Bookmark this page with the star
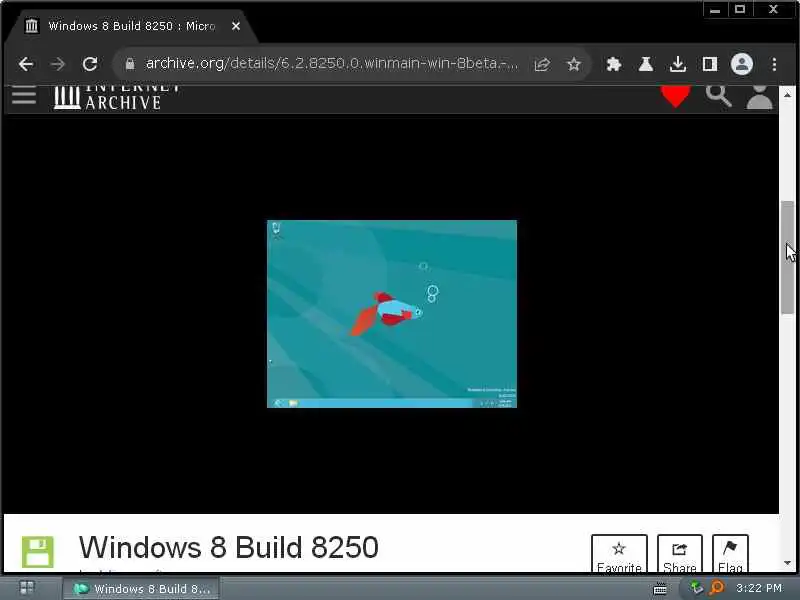The image size is (800, 600). 573,64
